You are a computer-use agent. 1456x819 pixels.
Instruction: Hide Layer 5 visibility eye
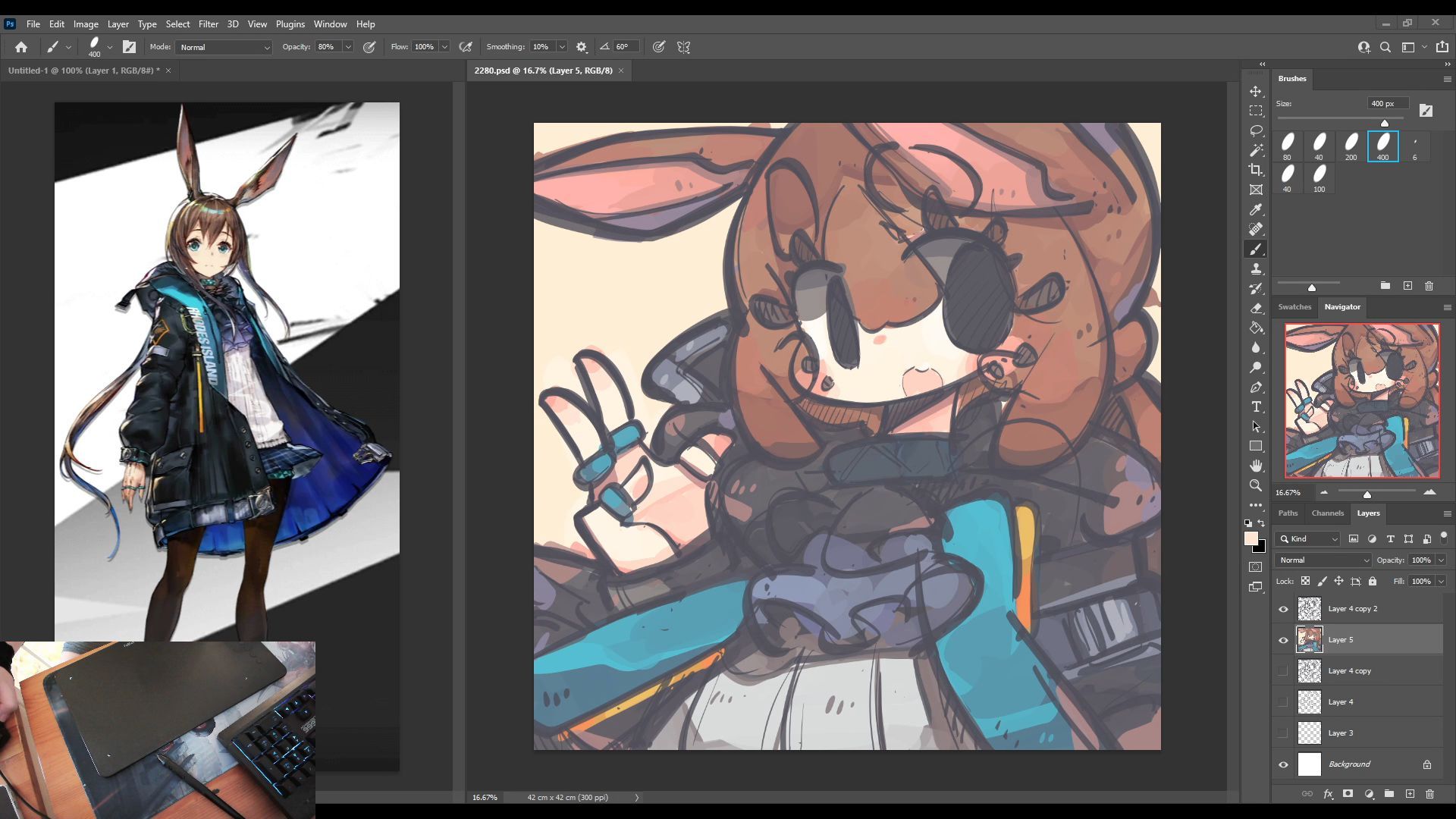(x=1283, y=640)
